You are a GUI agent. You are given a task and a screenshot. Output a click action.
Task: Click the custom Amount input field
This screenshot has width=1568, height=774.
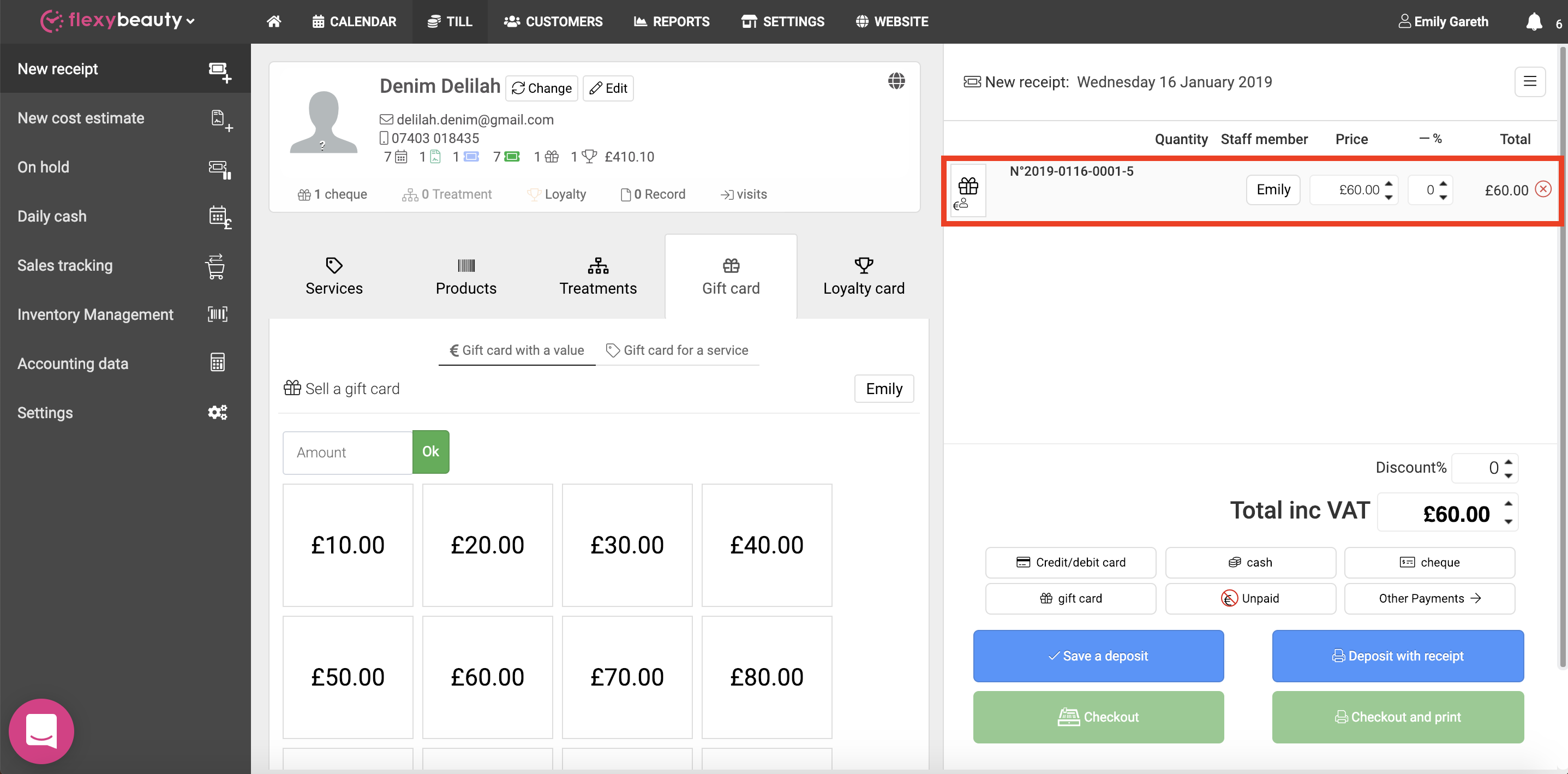coord(348,452)
